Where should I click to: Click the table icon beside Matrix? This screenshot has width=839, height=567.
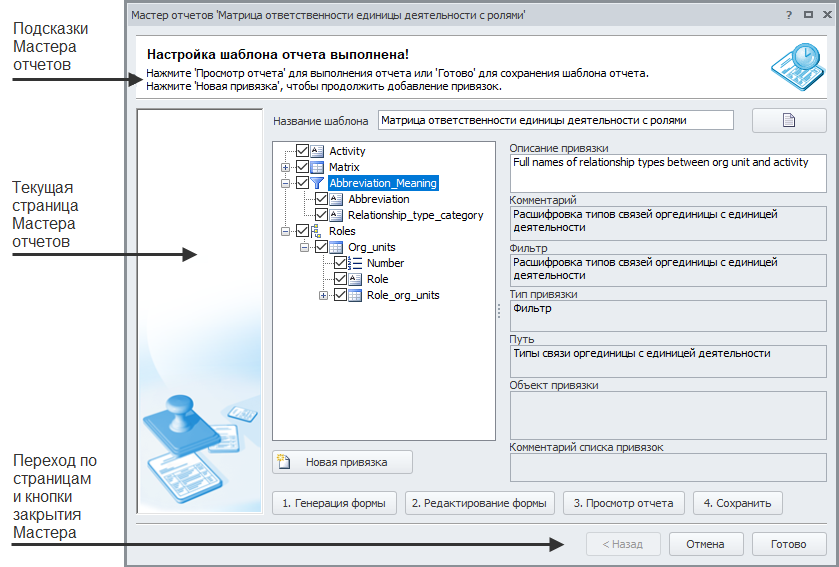click(x=317, y=167)
